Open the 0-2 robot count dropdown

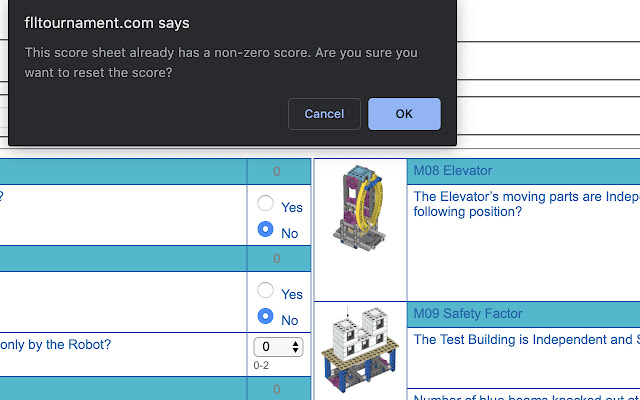(277, 347)
